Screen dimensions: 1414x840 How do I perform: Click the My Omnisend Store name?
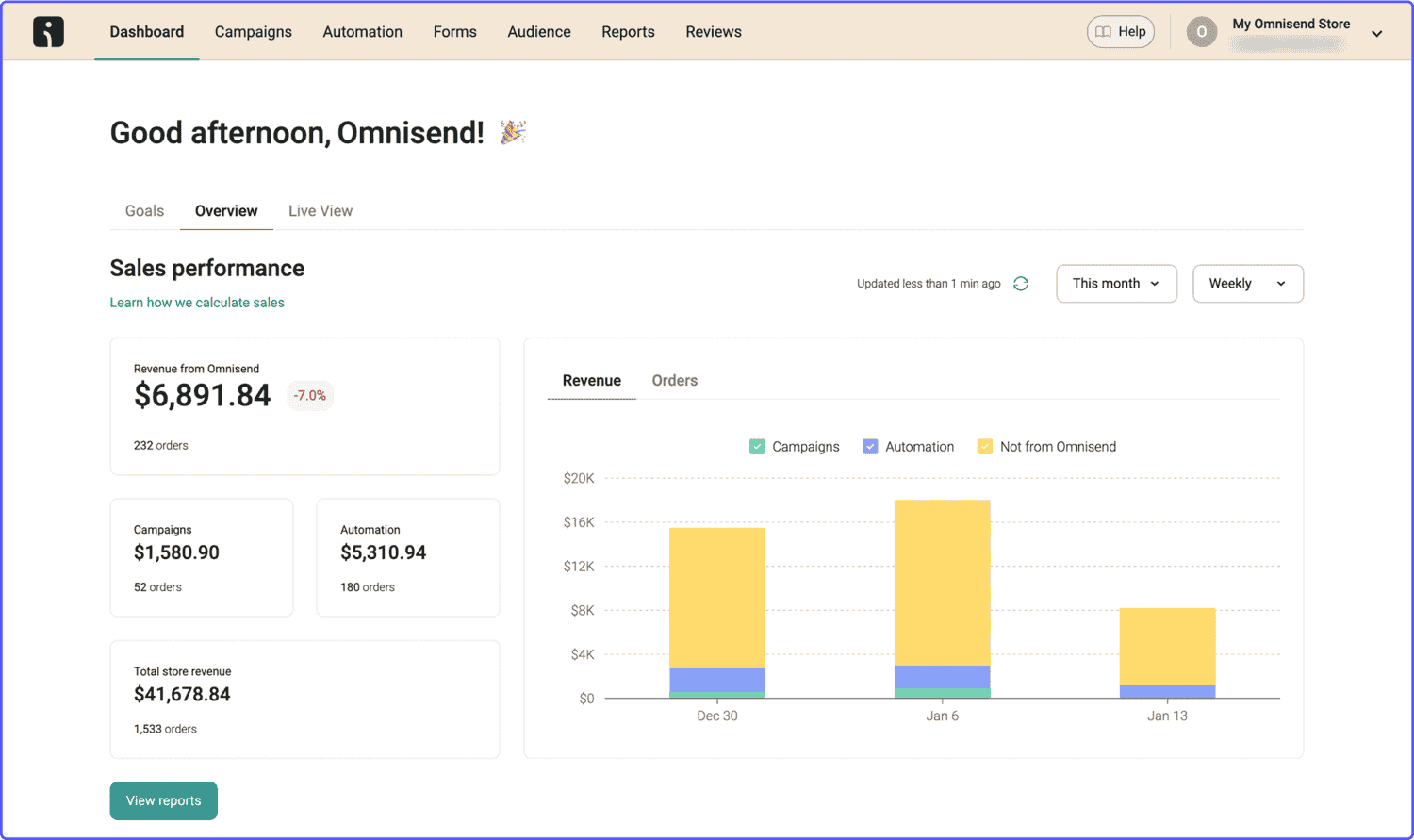1291,24
